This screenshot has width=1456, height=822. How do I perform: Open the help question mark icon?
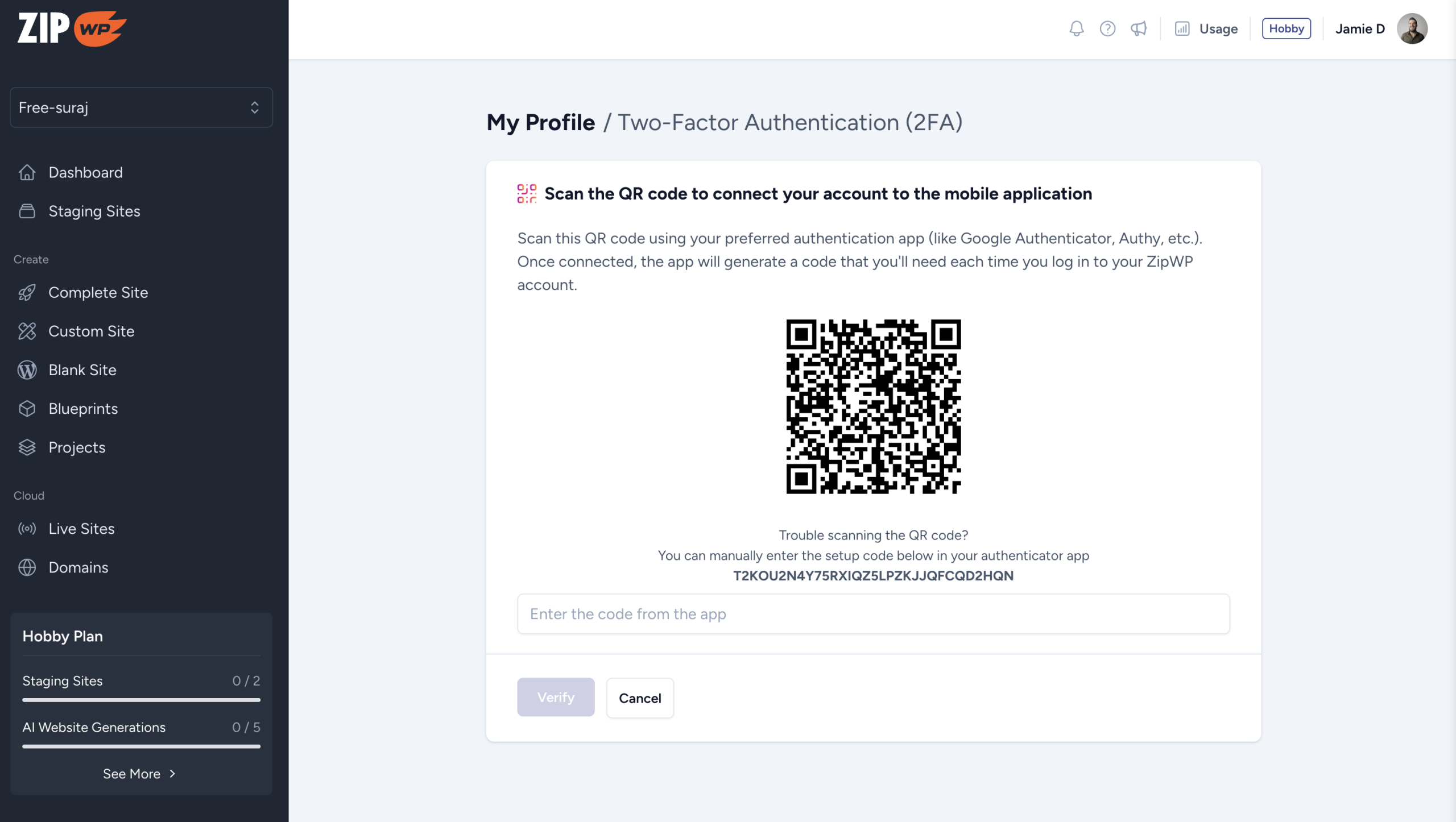click(1107, 28)
